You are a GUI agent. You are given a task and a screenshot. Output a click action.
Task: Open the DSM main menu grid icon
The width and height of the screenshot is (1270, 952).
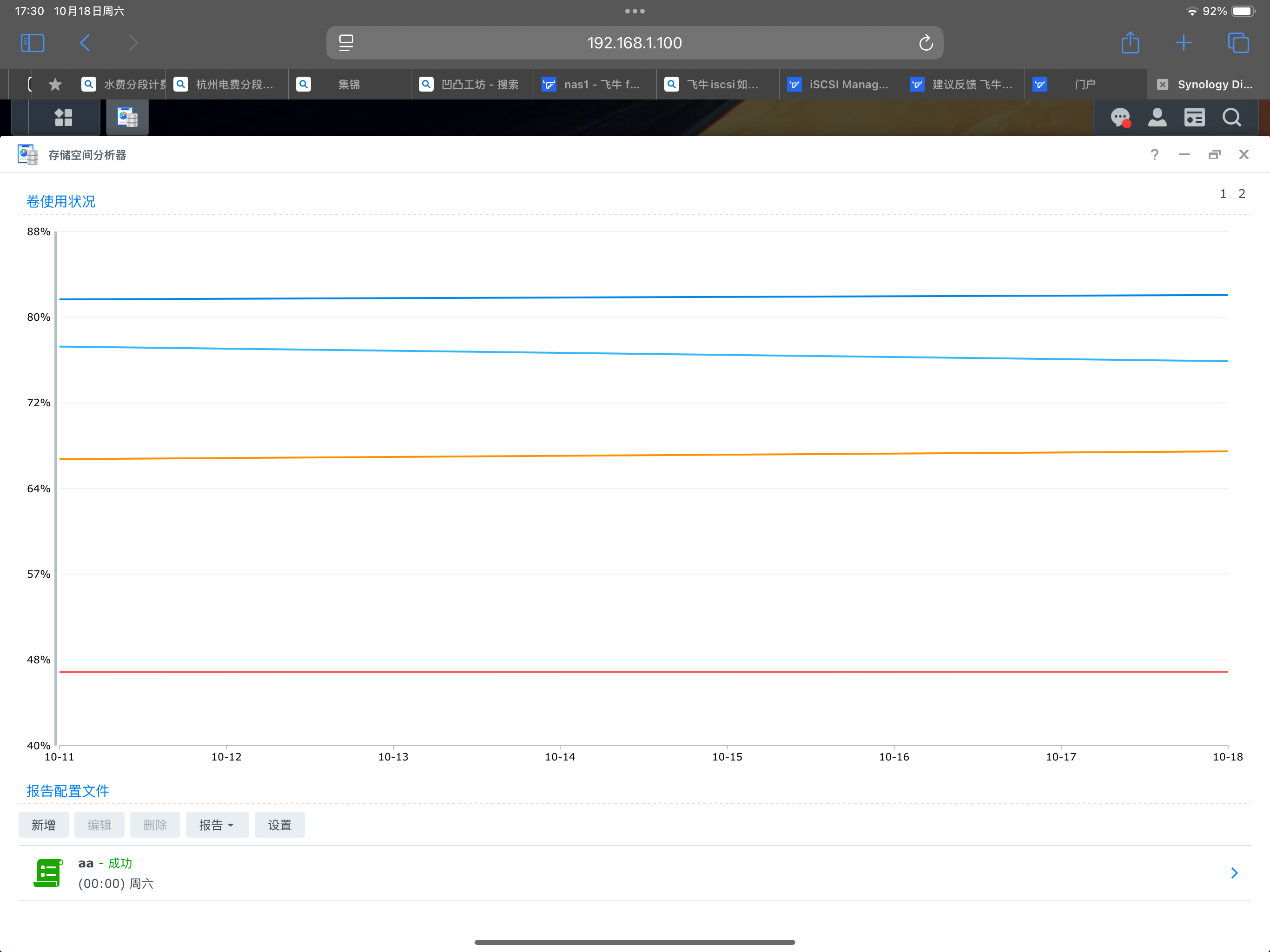[x=63, y=118]
